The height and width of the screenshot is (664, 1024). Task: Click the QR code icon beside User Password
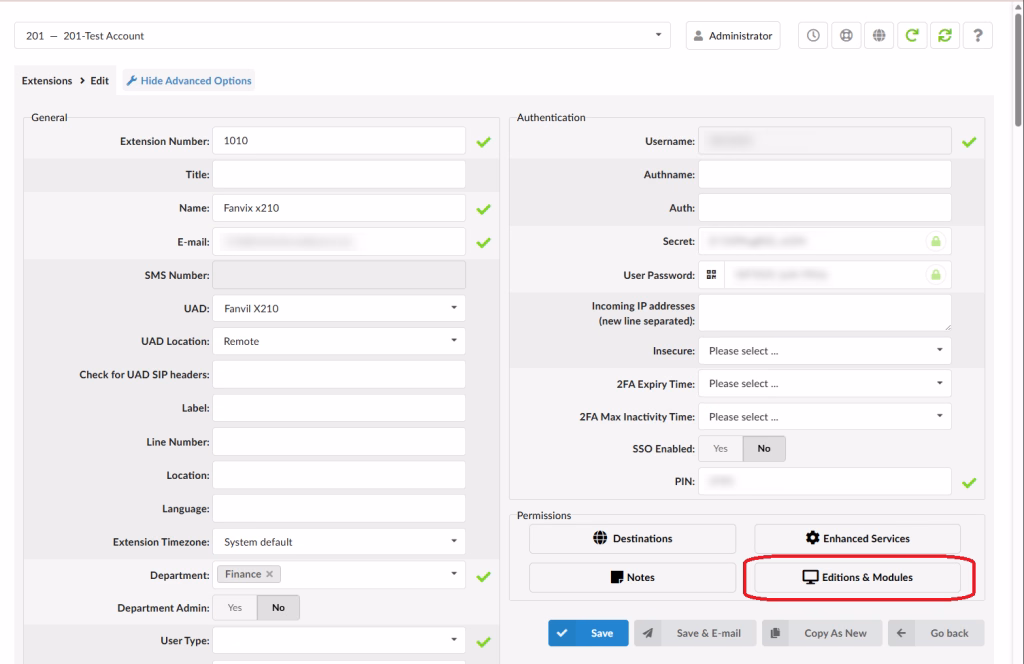tap(711, 275)
